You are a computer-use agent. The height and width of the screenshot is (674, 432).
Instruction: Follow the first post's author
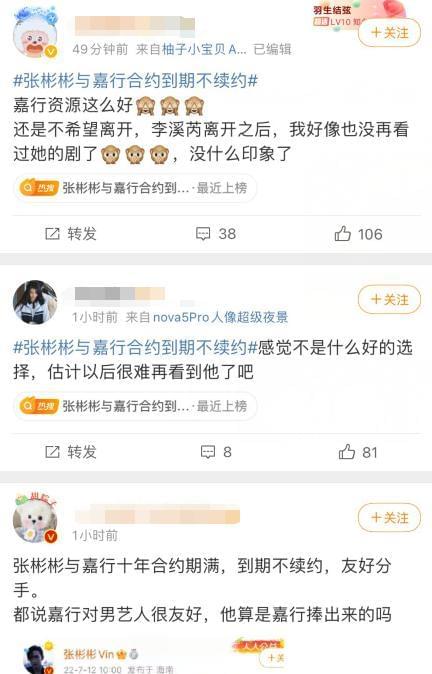tap(389, 33)
